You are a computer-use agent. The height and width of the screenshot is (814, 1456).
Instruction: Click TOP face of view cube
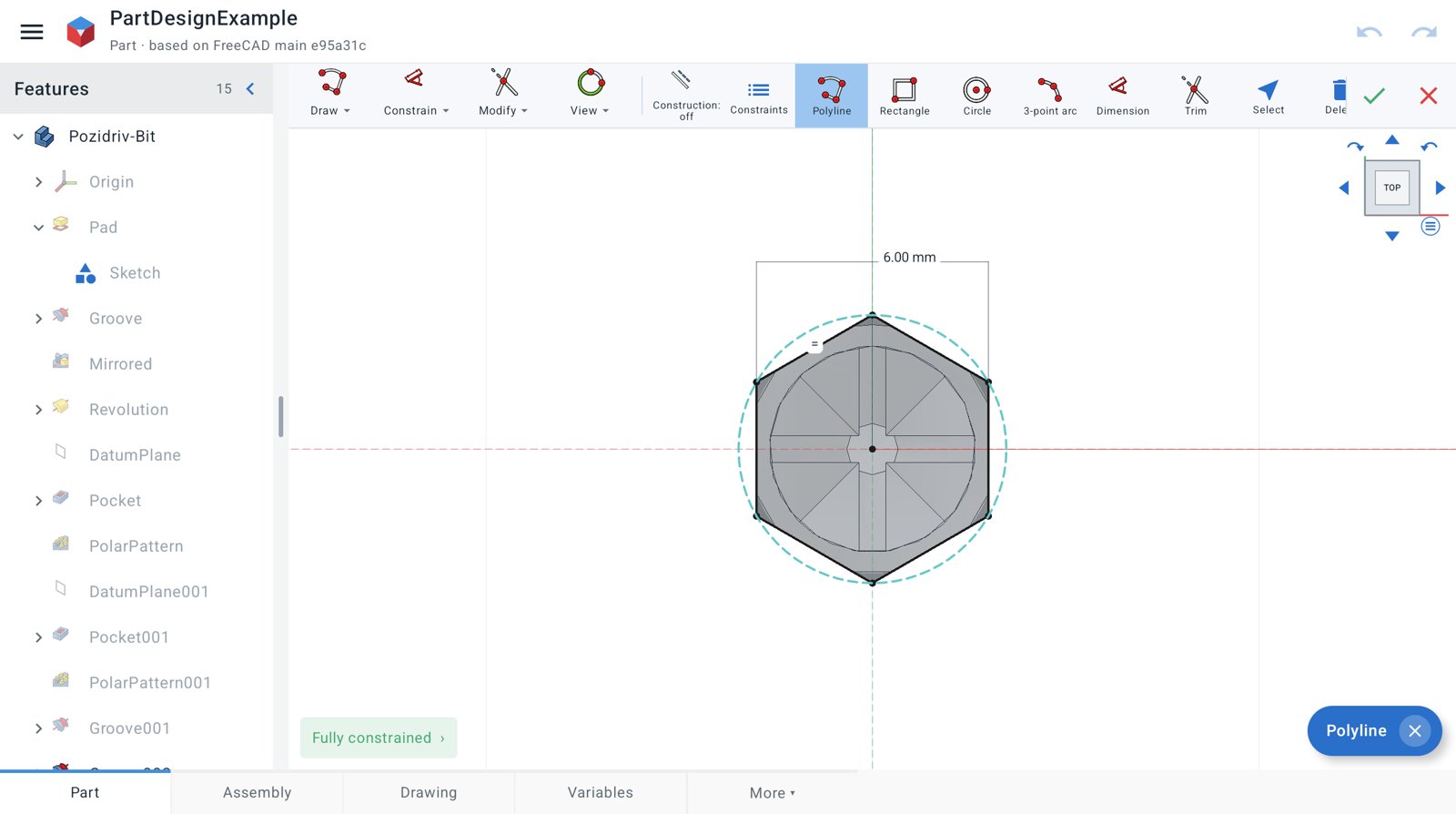1392,188
